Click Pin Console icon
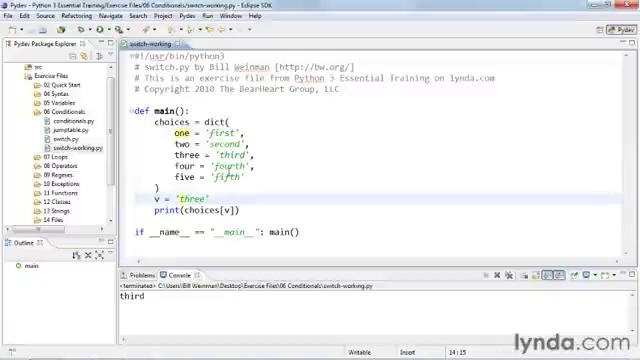Viewport: 640px width, 360px height. (574, 276)
